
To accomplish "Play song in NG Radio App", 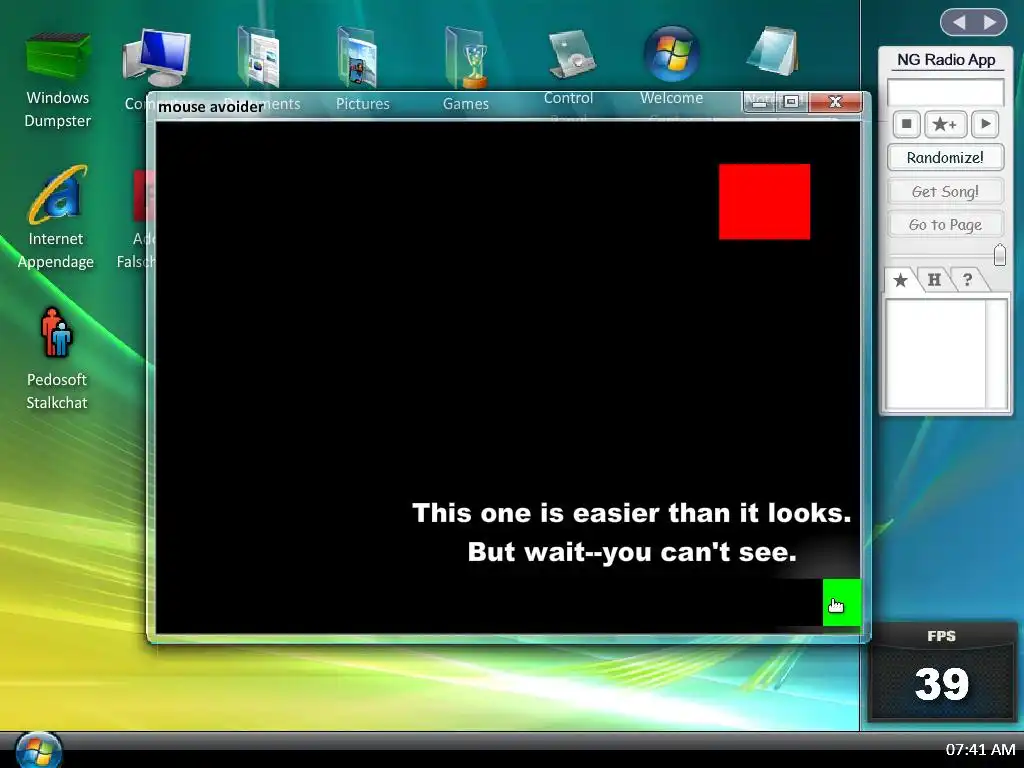I will pos(985,124).
